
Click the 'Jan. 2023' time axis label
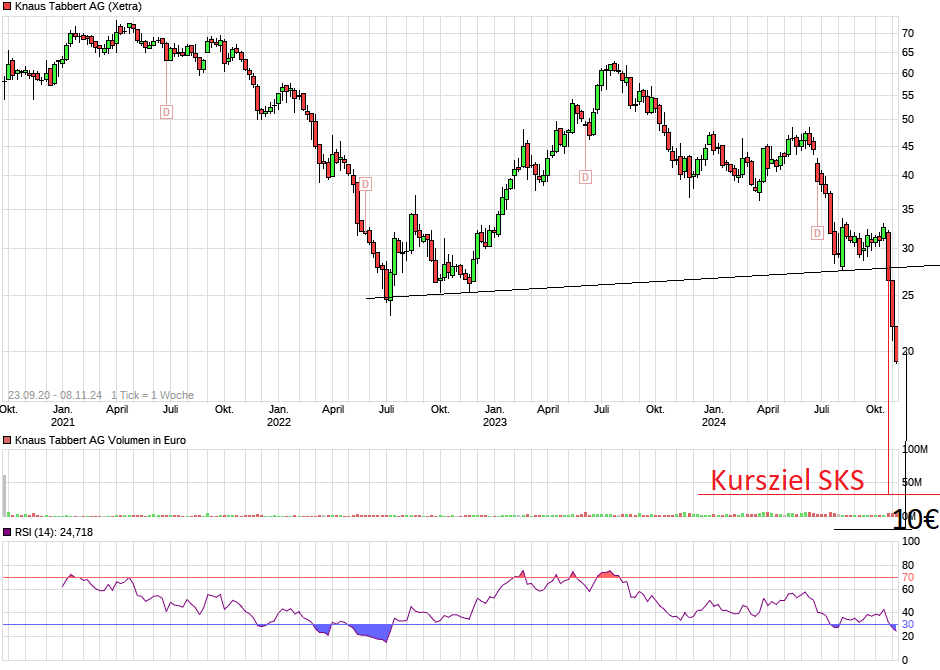pos(495,416)
